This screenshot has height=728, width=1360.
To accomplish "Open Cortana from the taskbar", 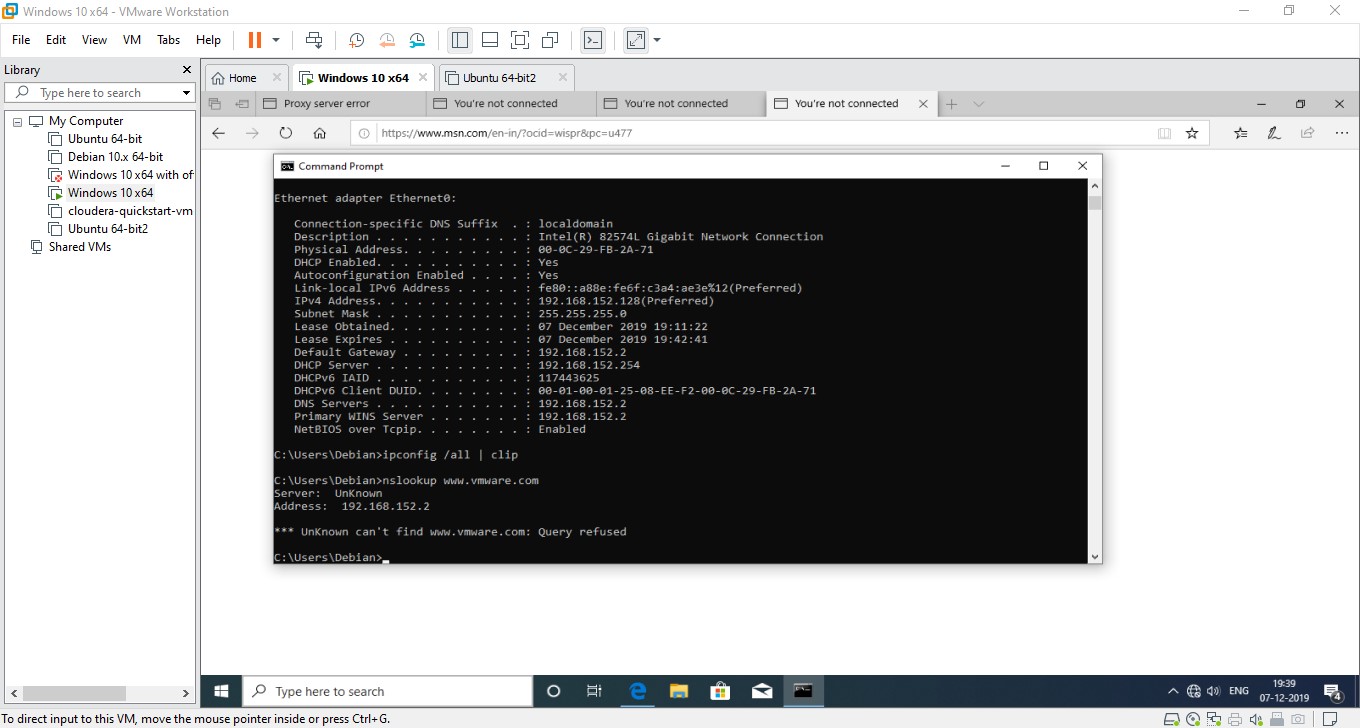I will 553,691.
